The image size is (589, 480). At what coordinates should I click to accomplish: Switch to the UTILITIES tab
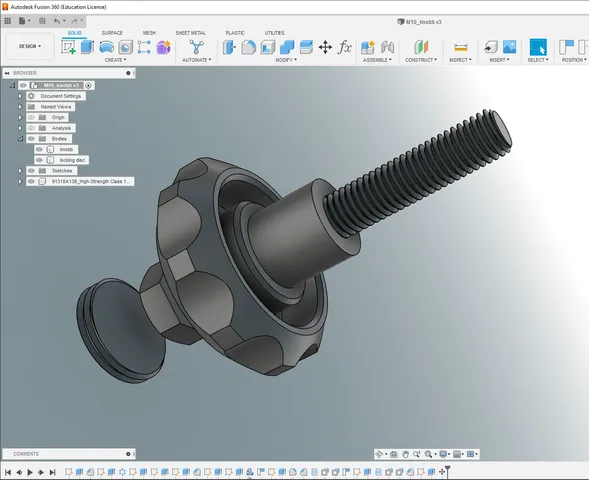point(275,33)
